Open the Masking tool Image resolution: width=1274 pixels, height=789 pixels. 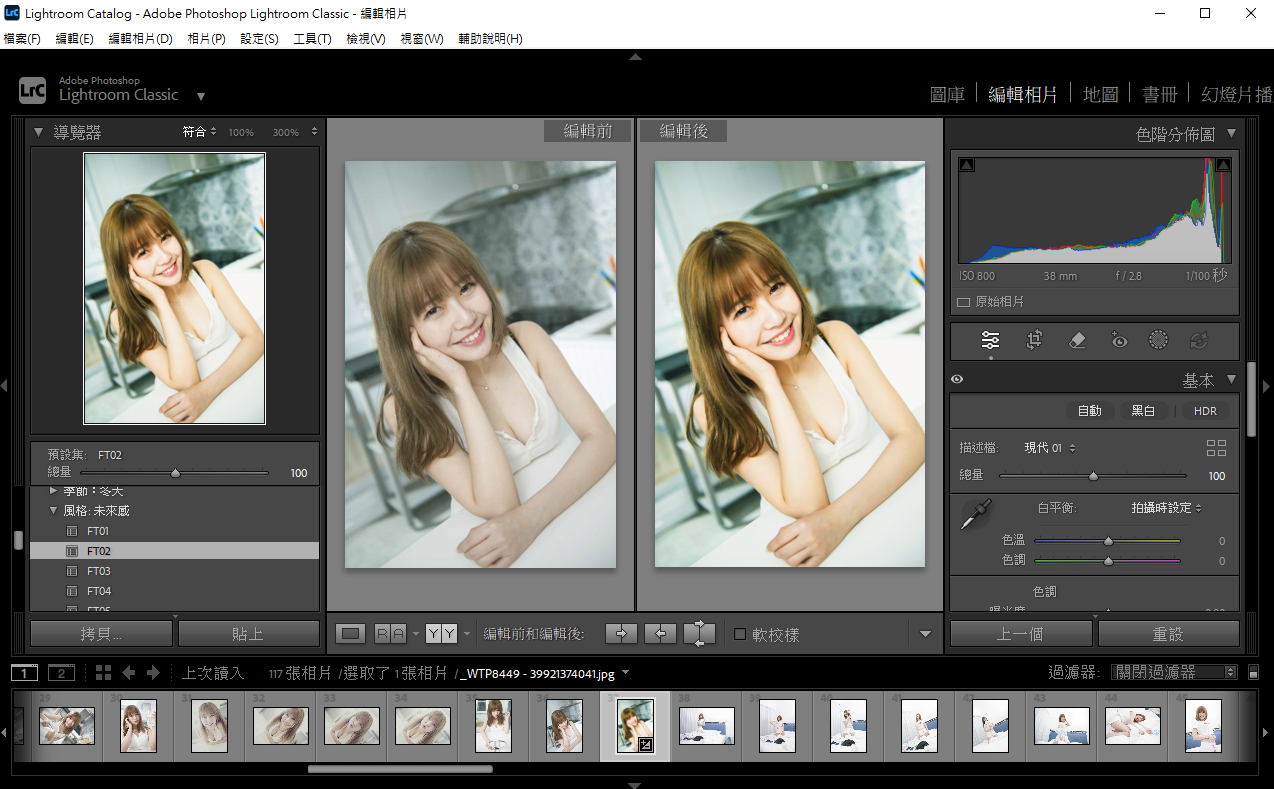pyautogui.click(x=1158, y=340)
